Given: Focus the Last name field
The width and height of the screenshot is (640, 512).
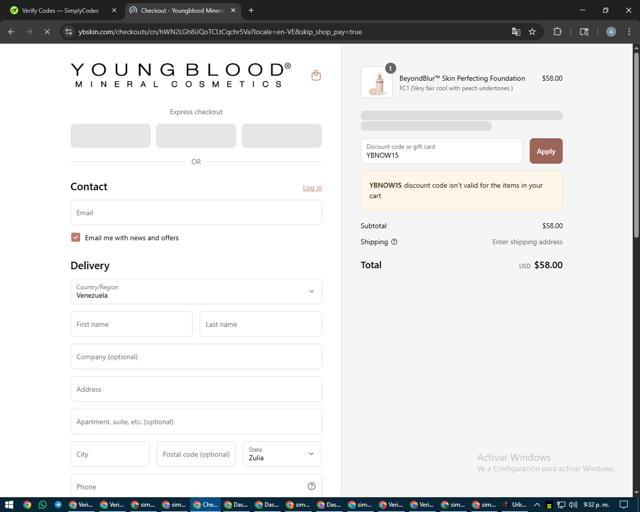Looking at the screenshot, I should coord(260,324).
